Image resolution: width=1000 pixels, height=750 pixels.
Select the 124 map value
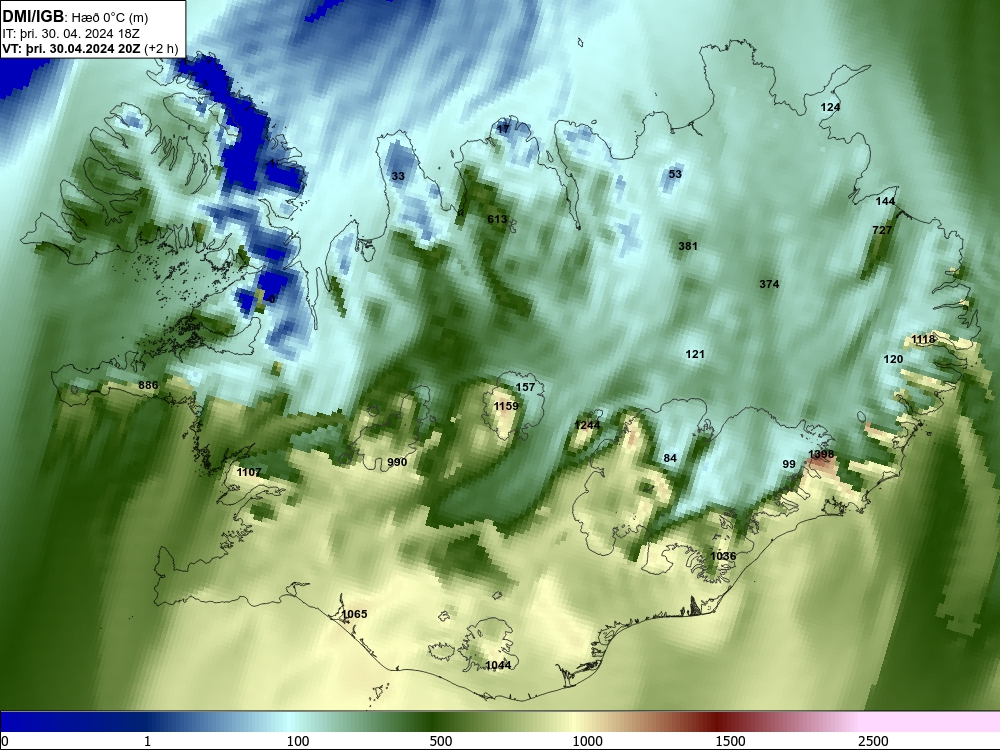click(x=830, y=107)
